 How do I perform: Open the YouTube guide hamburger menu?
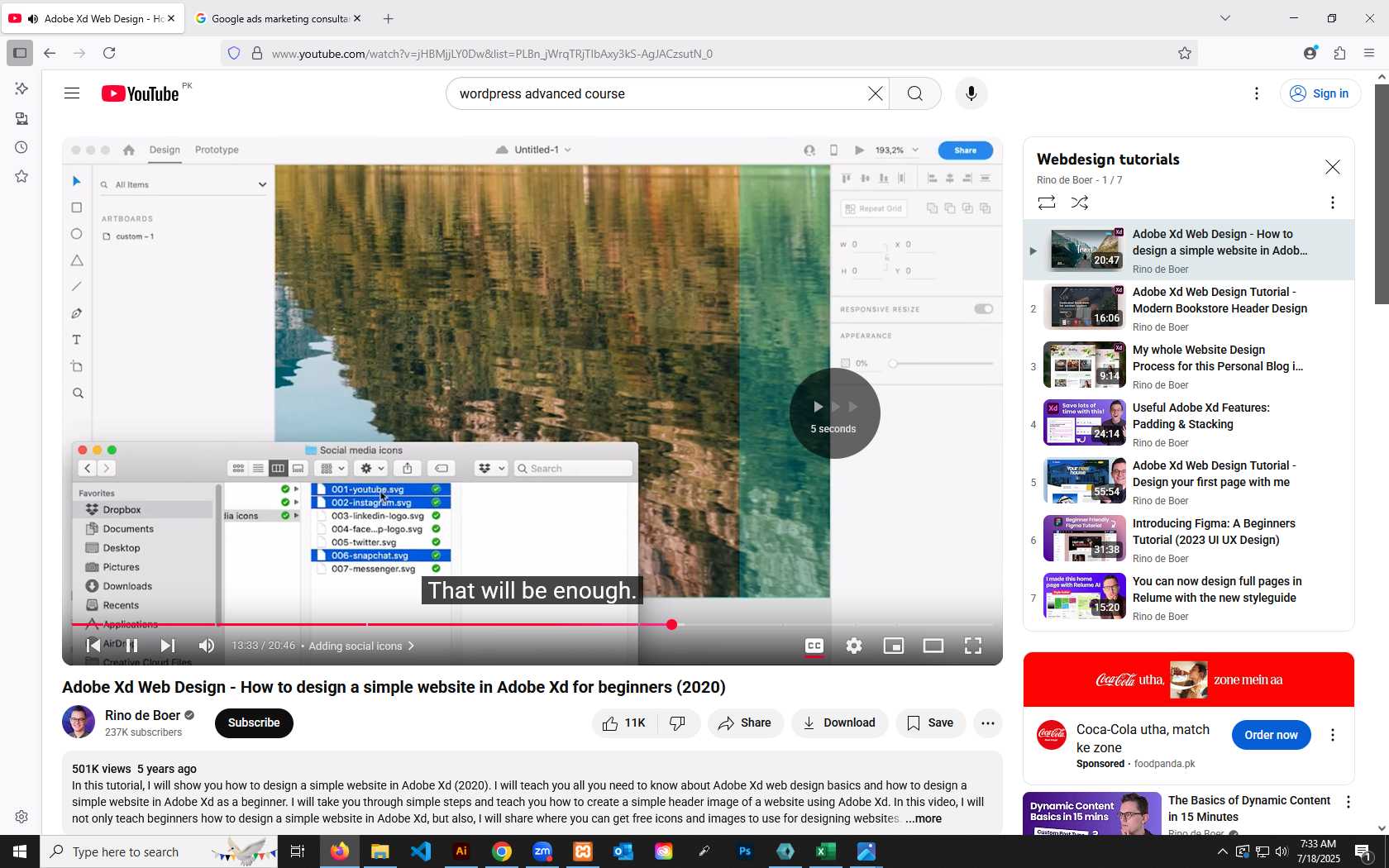[72, 93]
